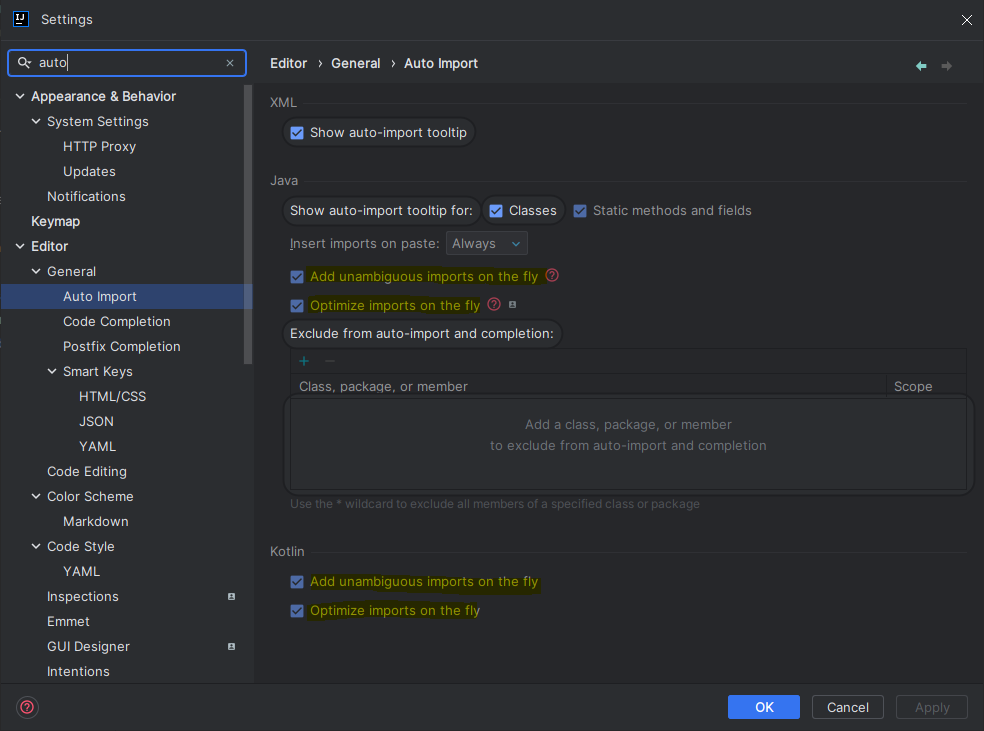Go forward with the right navigation arrow
Screen dimensions: 984x731
946,66
